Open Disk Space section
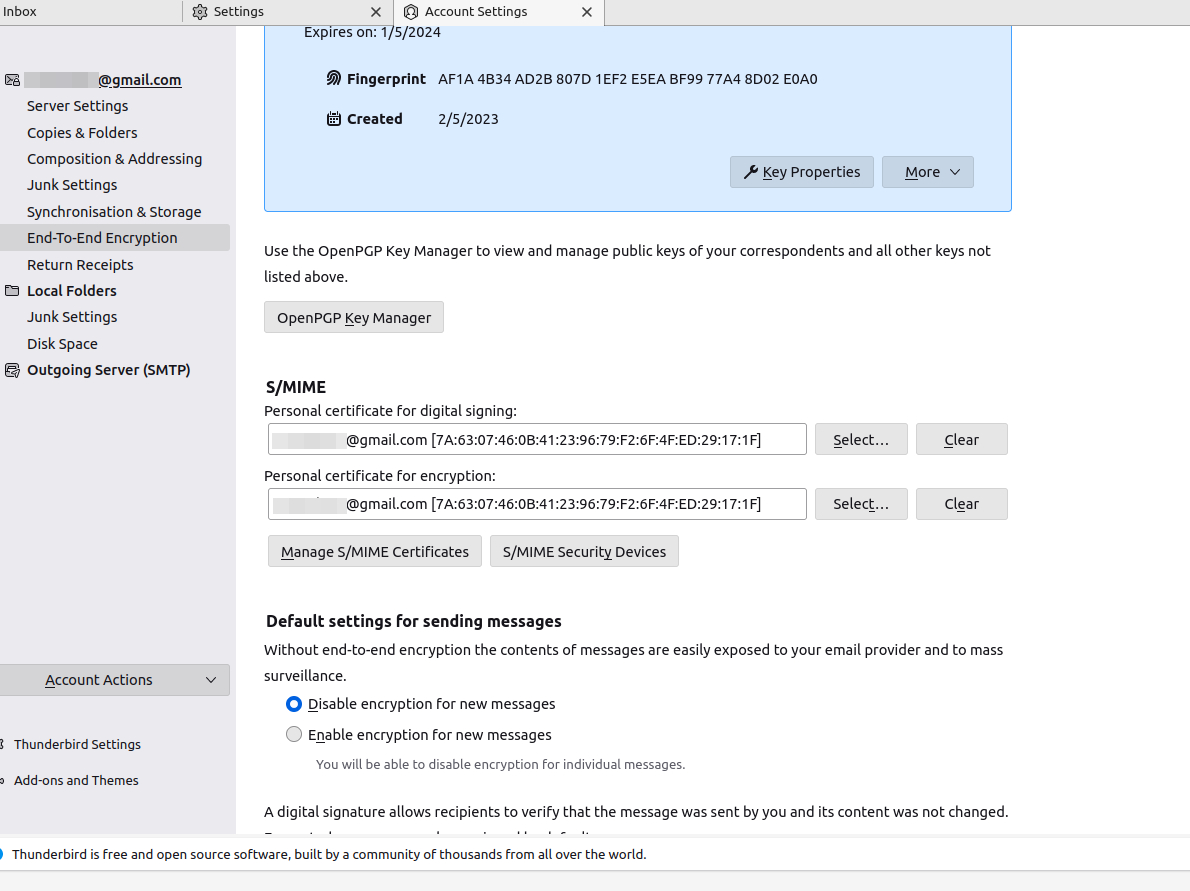The image size is (1190, 891). click(62, 344)
